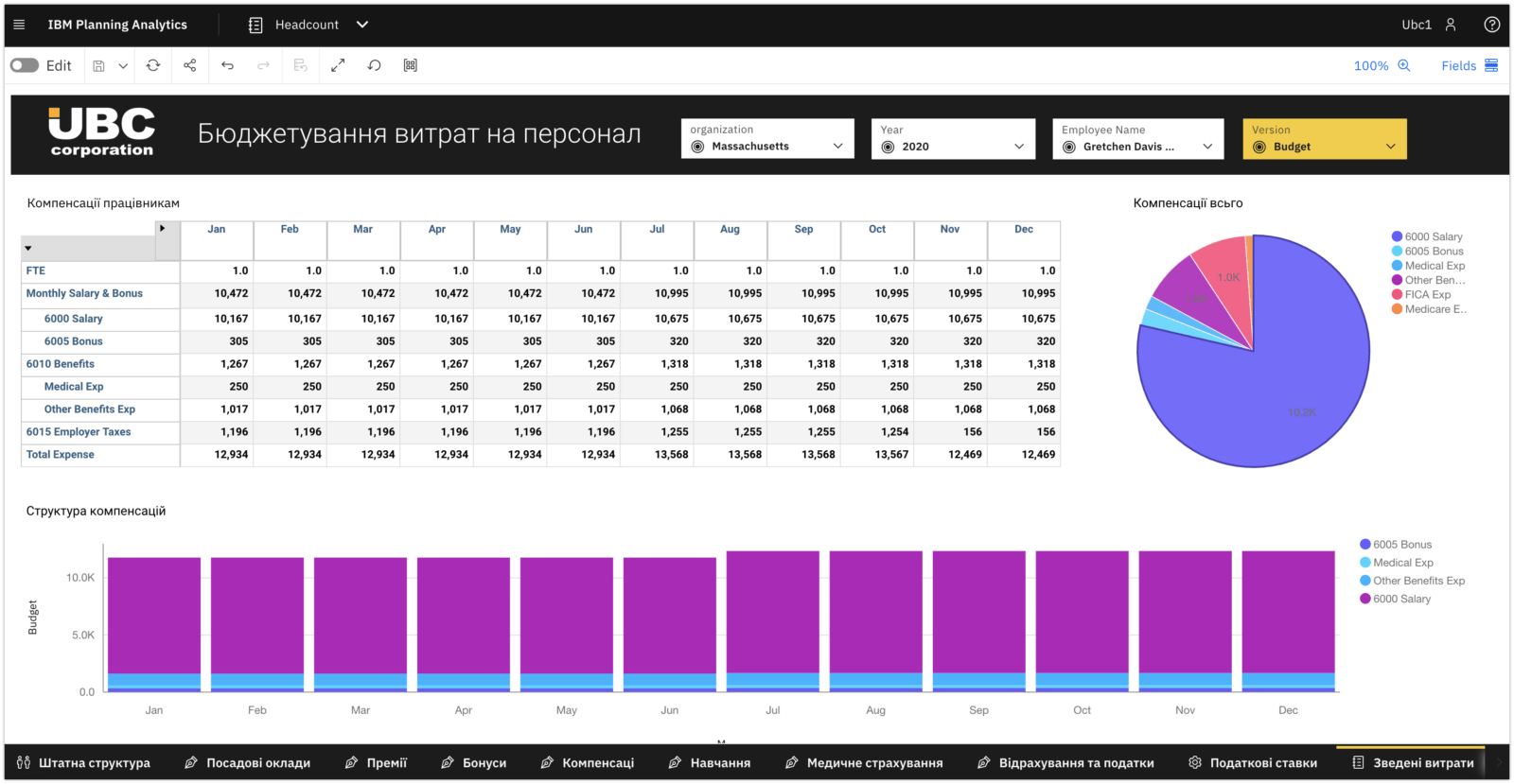The image size is (1514, 784).
Task: Click the Jul bar in the bar chart
Action: tap(772, 620)
